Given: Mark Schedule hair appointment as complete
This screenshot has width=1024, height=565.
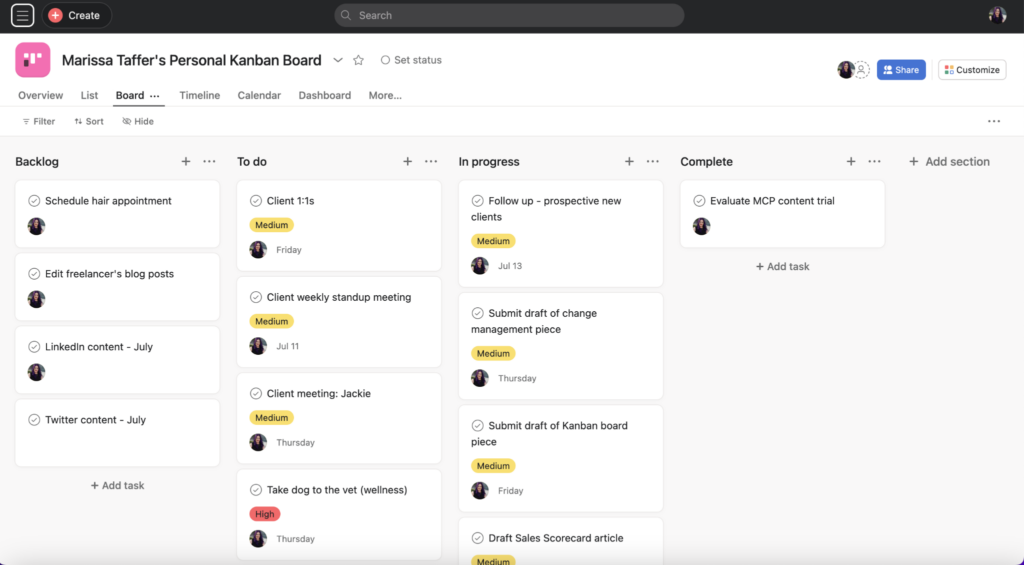Looking at the screenshot, I should (34, 201).
